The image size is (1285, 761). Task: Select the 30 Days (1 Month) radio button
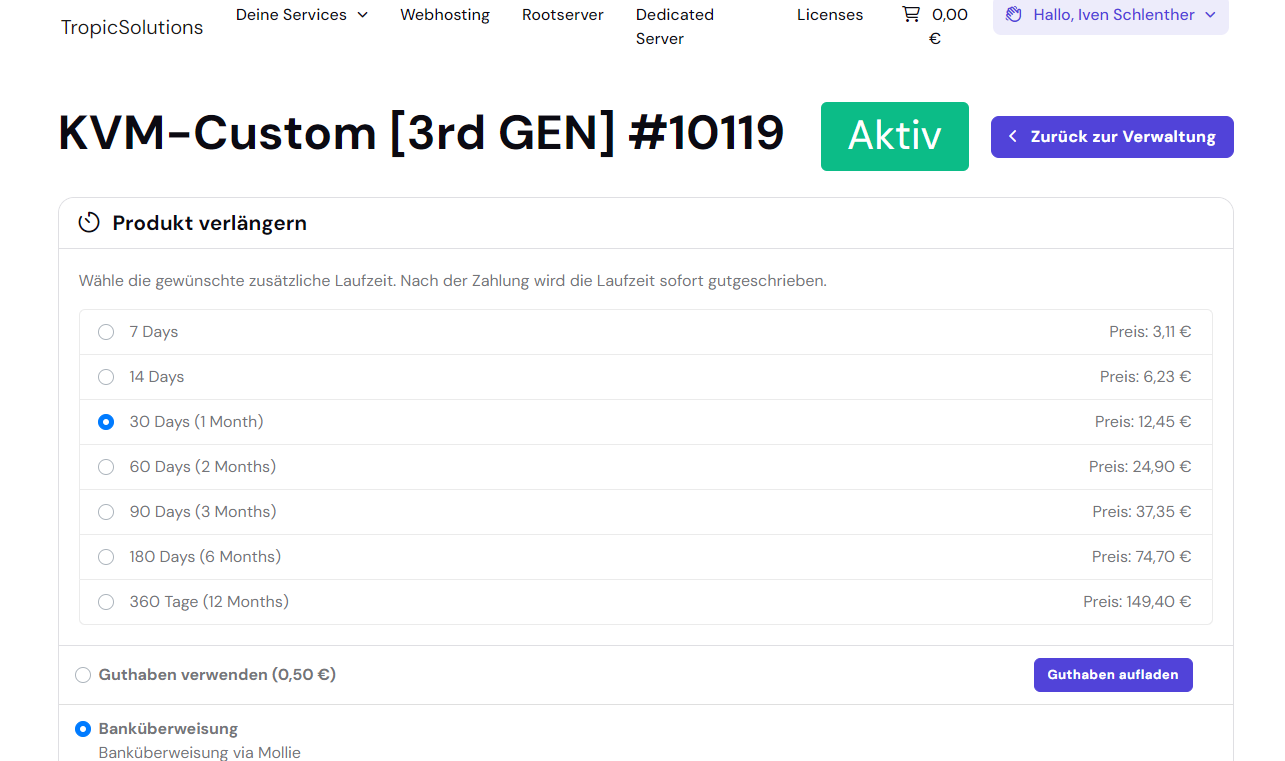point(106,422)
